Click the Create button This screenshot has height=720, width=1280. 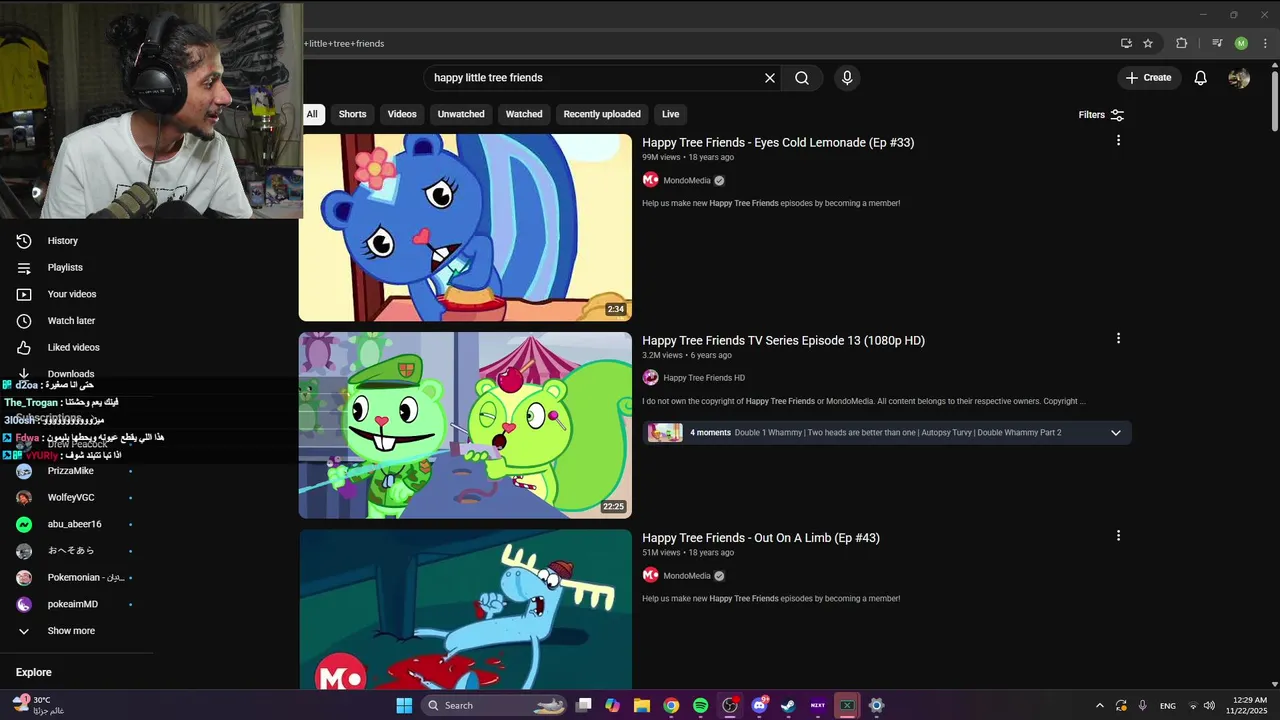(x=1149, y=78)
